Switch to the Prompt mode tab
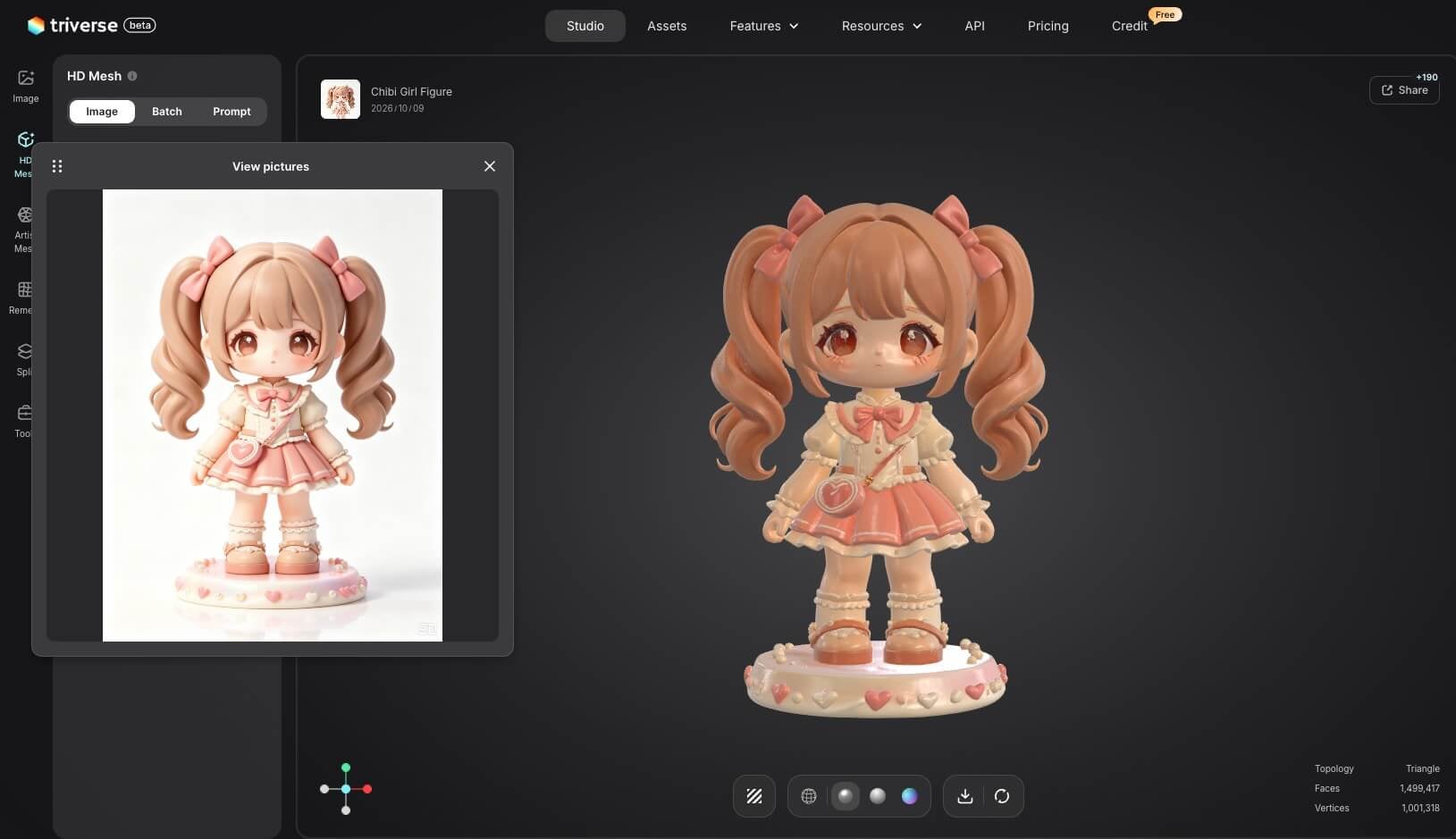1456x839 pixels. coord(231,112)
